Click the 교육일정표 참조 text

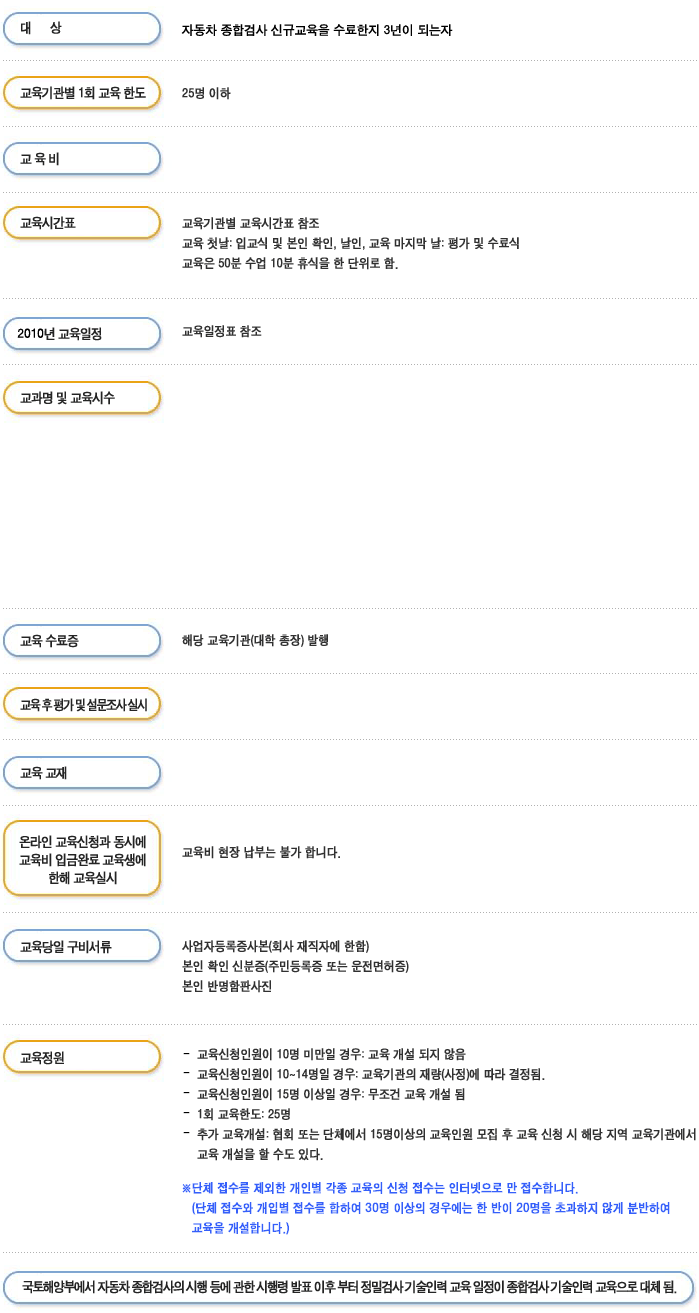(222, 331)
